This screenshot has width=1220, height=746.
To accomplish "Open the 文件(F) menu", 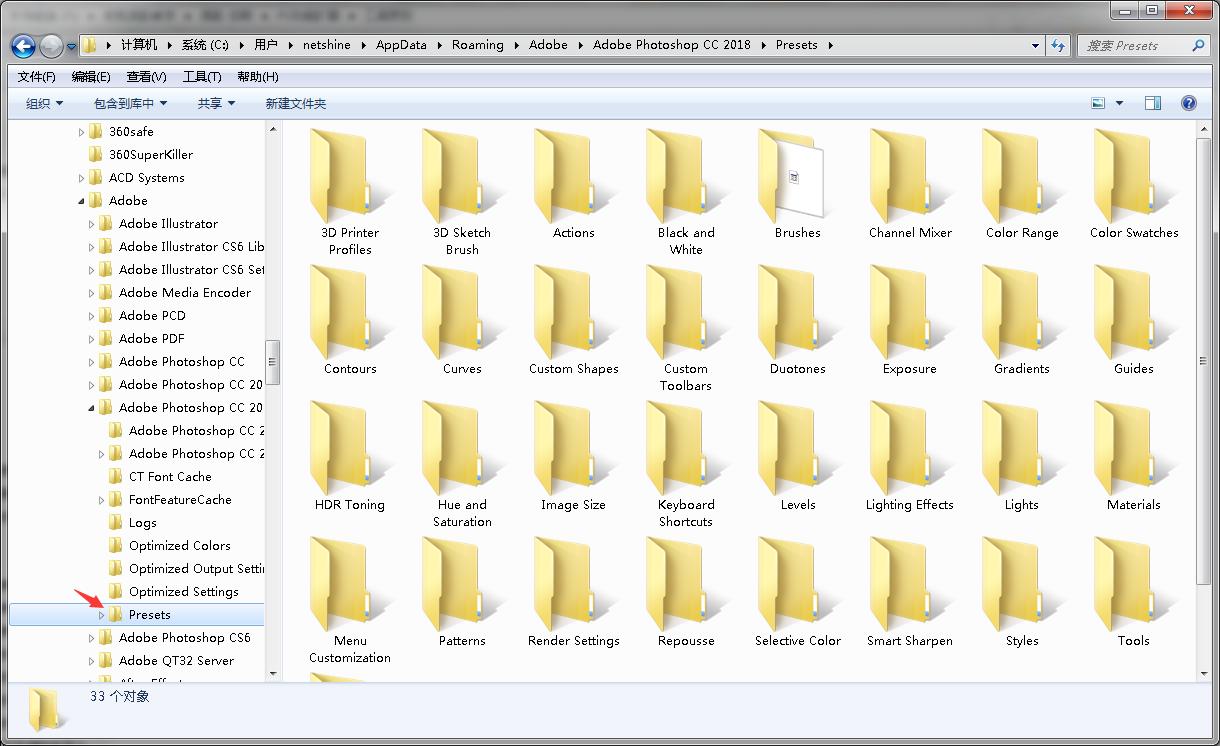I will click(x=37, y=76).
